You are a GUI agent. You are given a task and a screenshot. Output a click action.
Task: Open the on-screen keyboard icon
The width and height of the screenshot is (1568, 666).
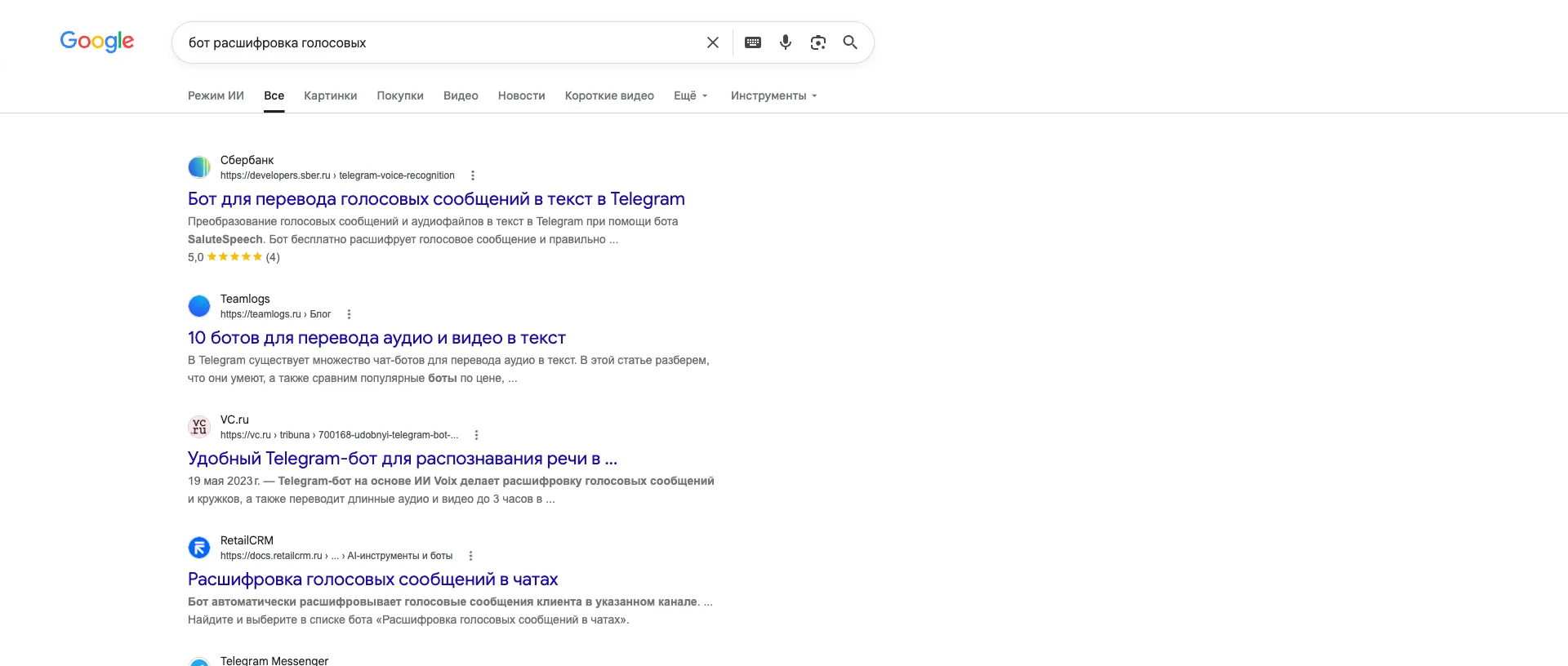coord(753,42)
